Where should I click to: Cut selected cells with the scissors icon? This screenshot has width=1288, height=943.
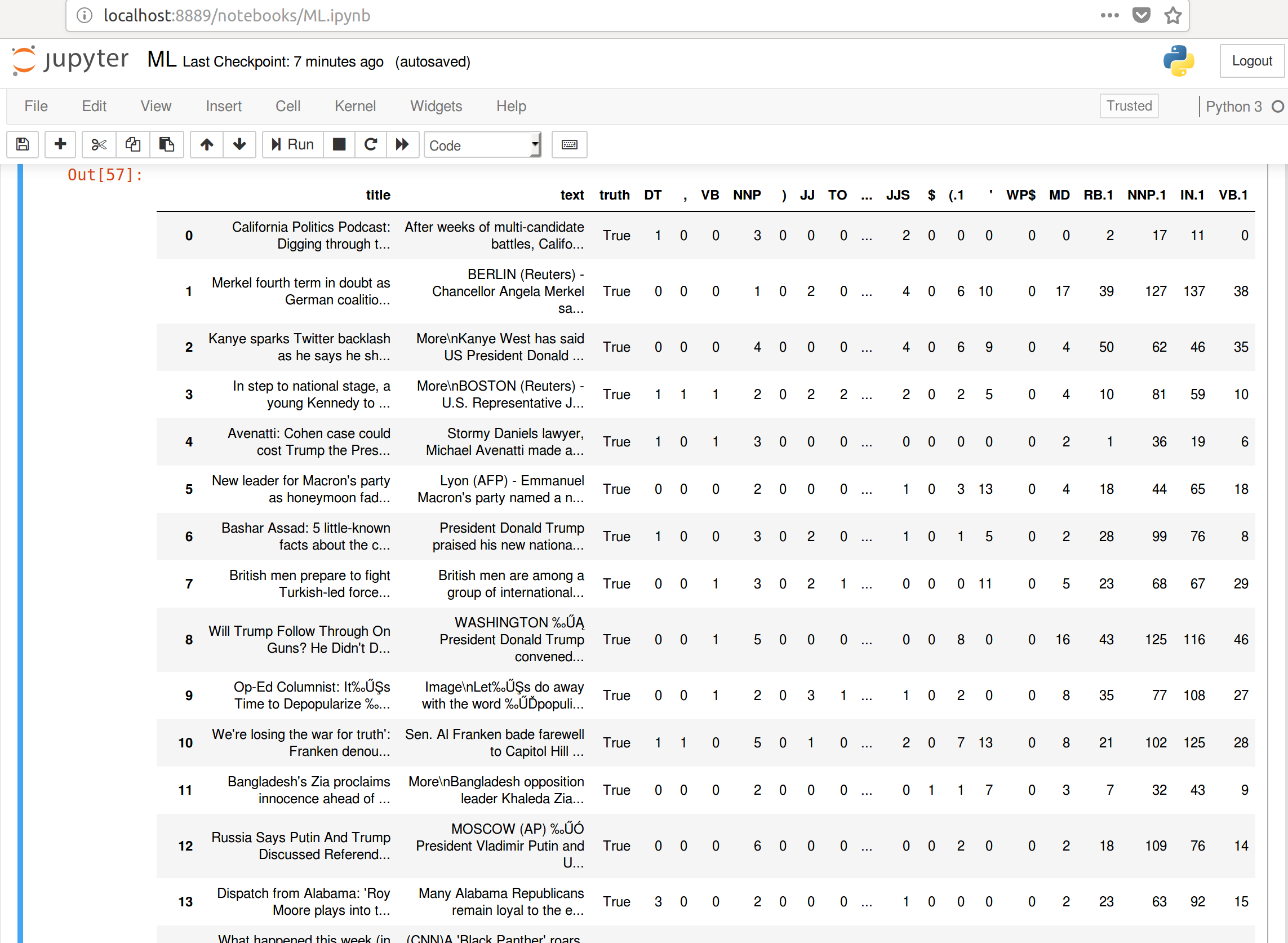(99, 144)
